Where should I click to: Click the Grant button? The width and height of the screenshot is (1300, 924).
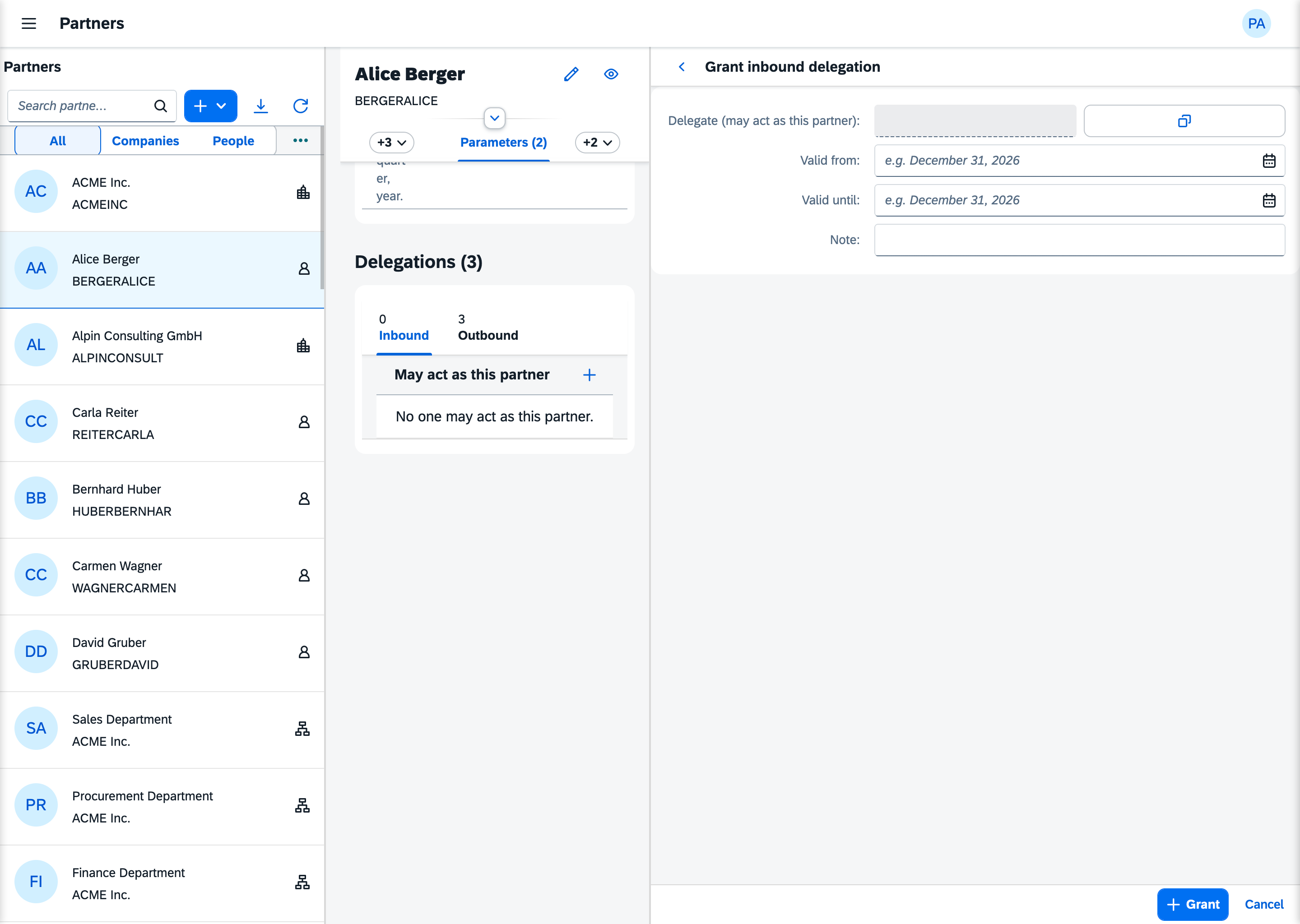pyautogui.click(x=1193, y=904)
